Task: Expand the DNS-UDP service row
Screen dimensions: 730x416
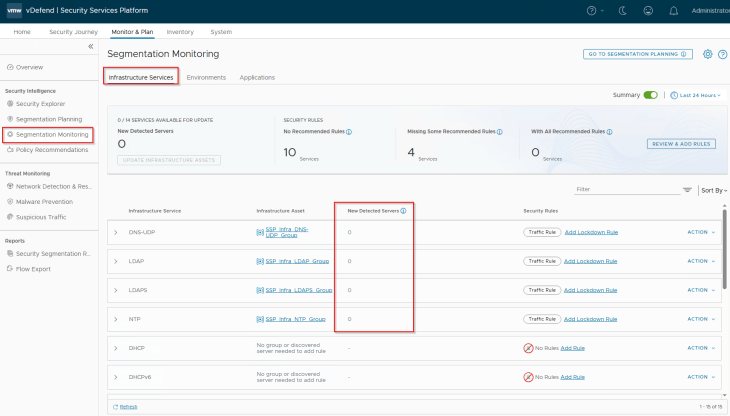Action: point(116,232)
